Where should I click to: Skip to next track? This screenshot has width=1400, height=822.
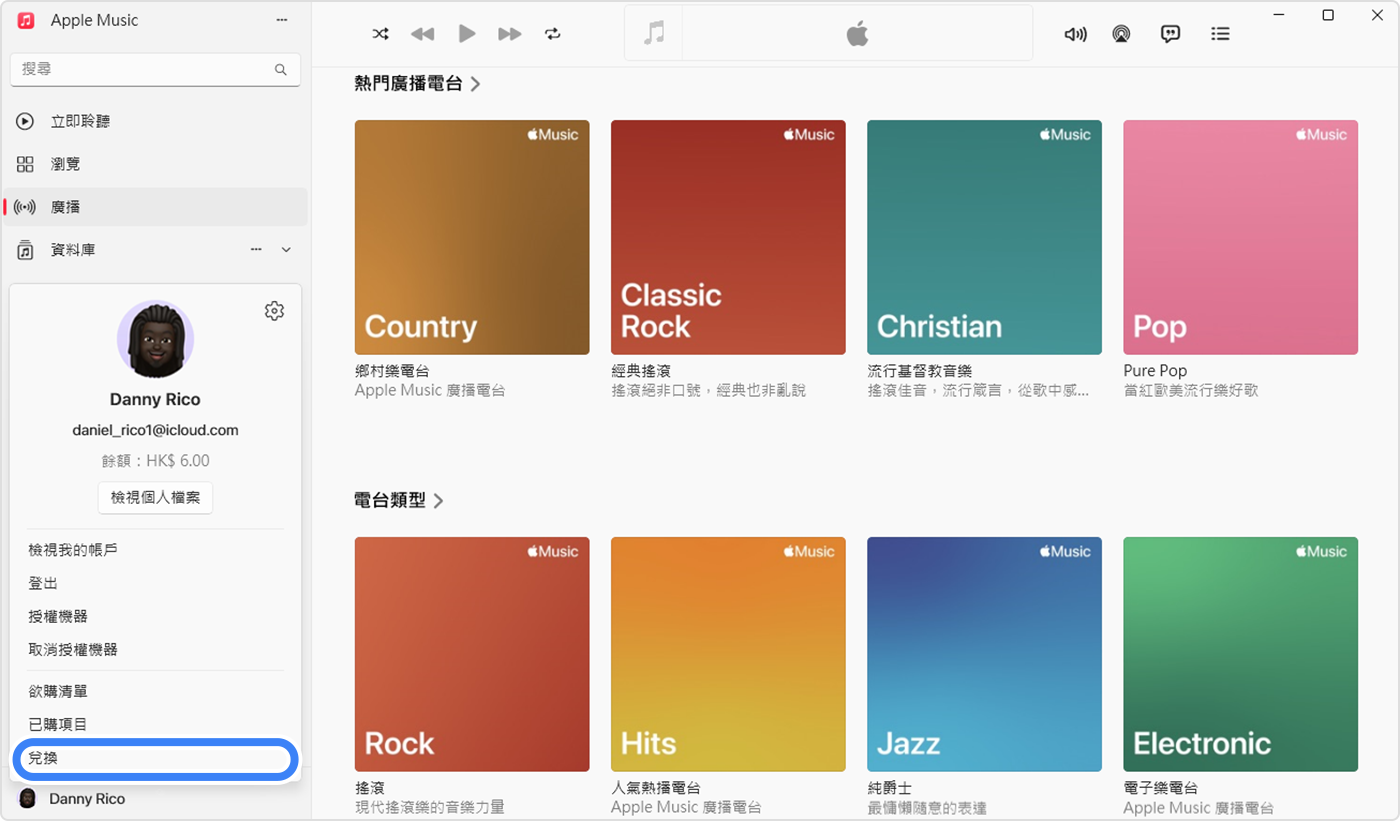(510, 34)
